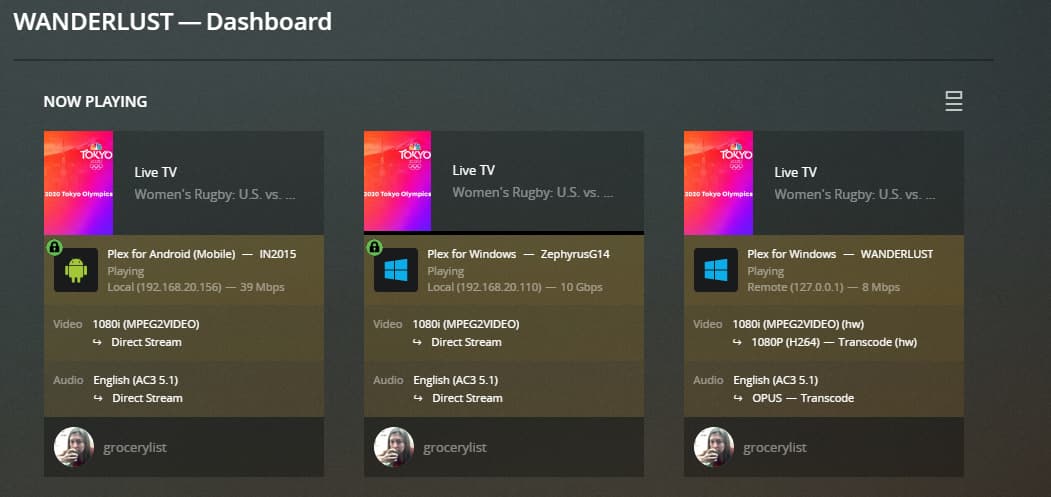Open the Tokyo Olympics poster on the WANDERLUST card
This screenshot has height=497, width=1051.
click(719, 182)
